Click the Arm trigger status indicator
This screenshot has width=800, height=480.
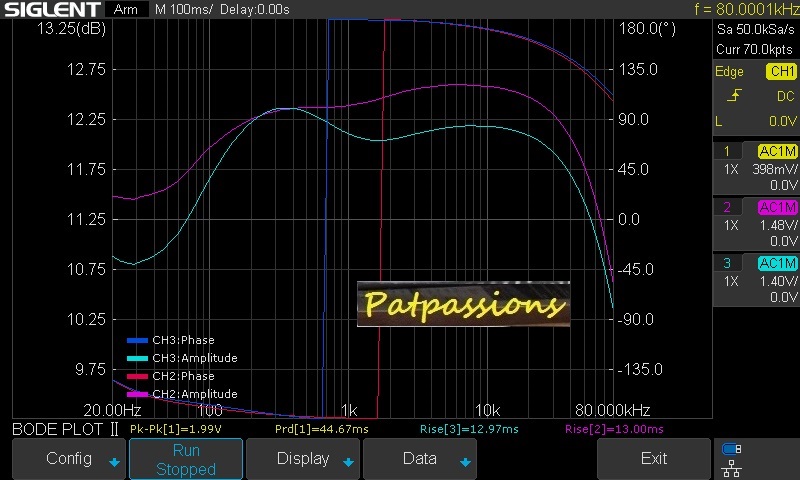pos(126,9)
